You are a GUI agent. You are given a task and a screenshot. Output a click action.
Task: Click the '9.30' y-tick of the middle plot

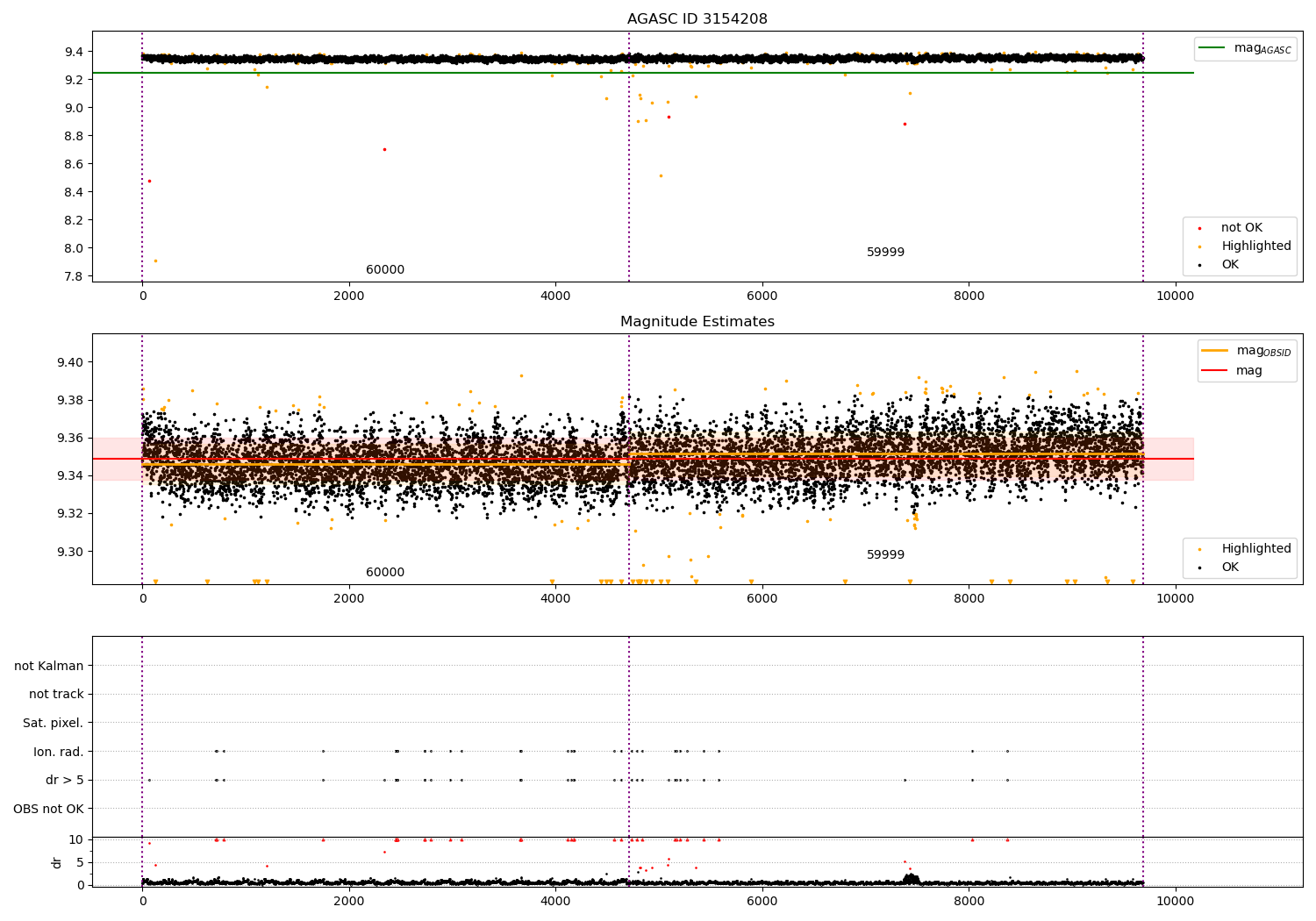[x=70, y=552]
